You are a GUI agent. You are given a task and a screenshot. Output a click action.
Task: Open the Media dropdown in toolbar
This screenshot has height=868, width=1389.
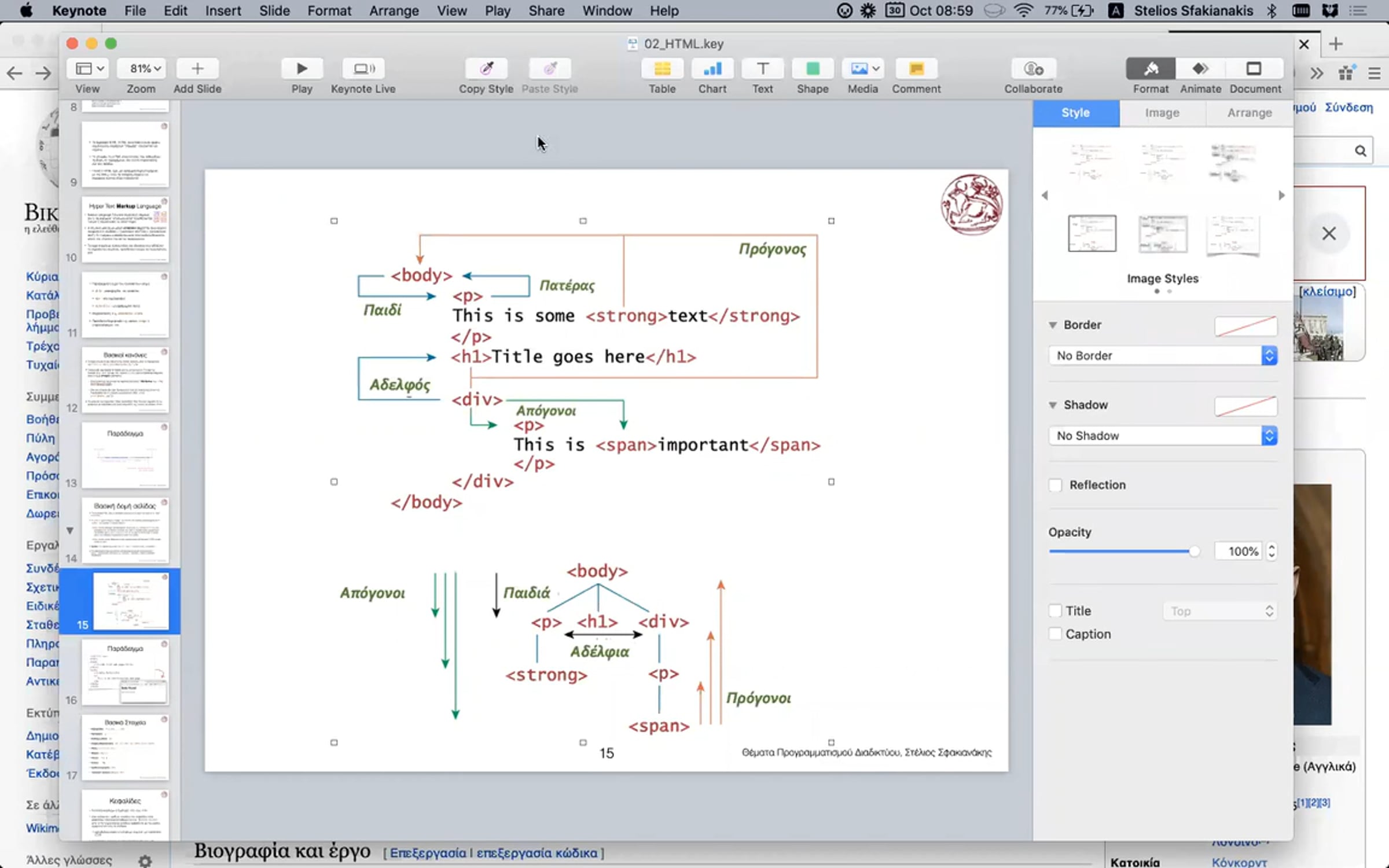pos(863,69)
